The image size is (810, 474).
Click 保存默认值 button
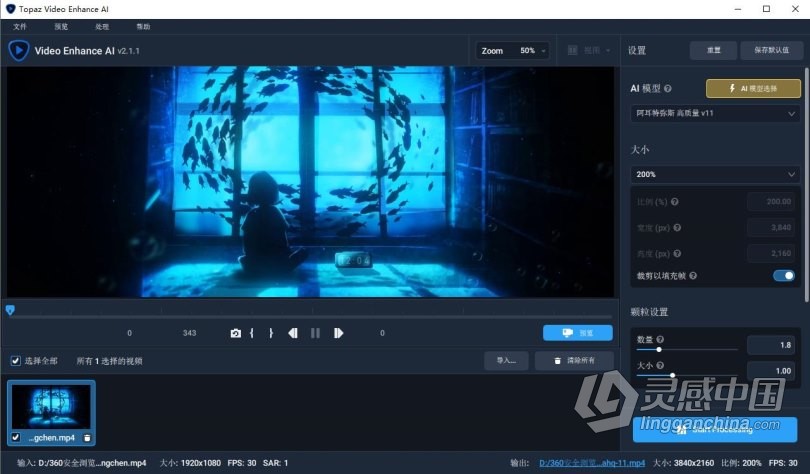pos(771,50)
